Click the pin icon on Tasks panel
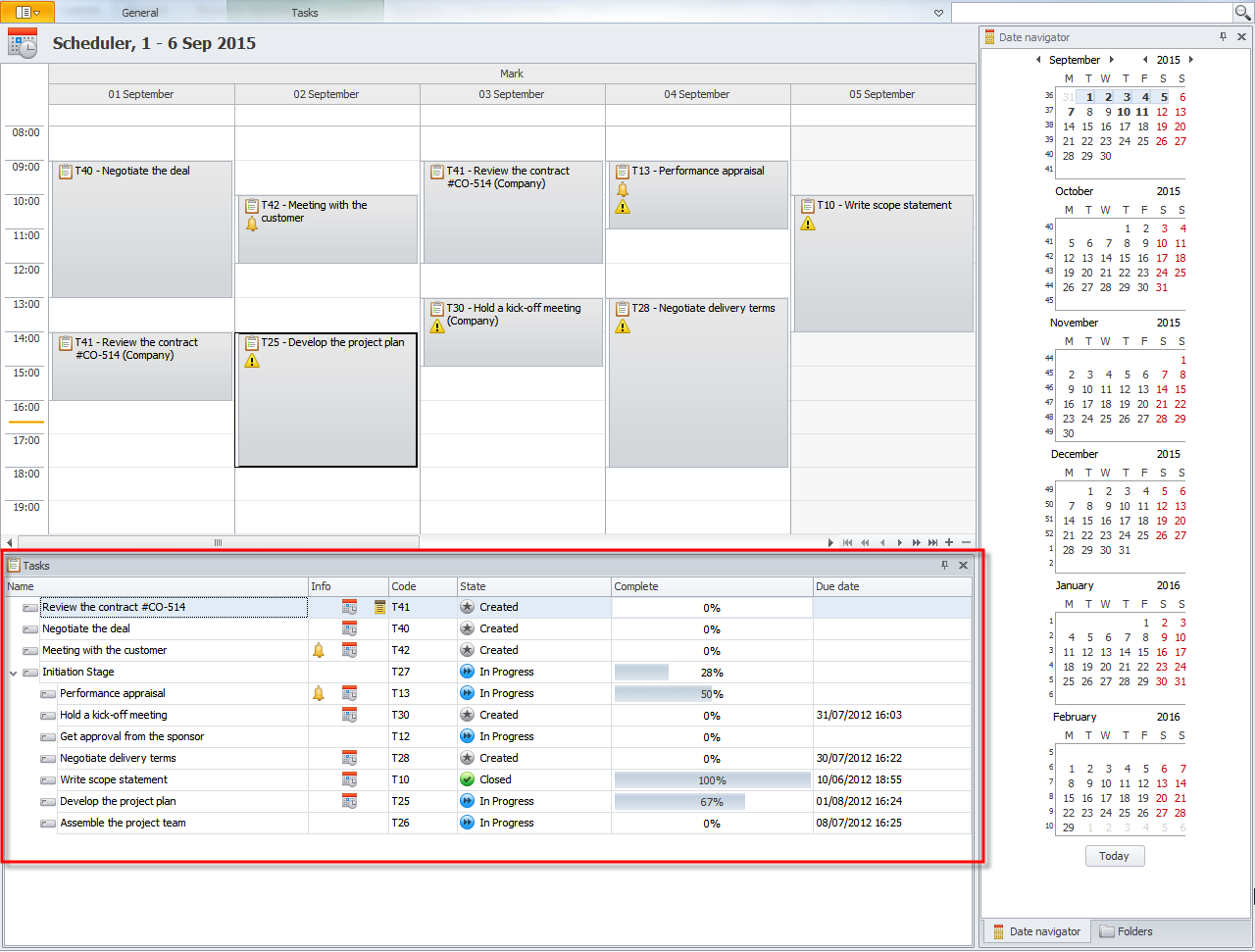 click(x=944, y=566)
